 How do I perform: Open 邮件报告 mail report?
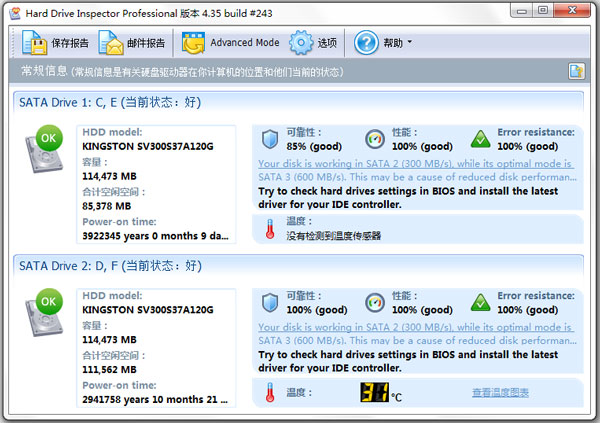click(x=111, y=44)
